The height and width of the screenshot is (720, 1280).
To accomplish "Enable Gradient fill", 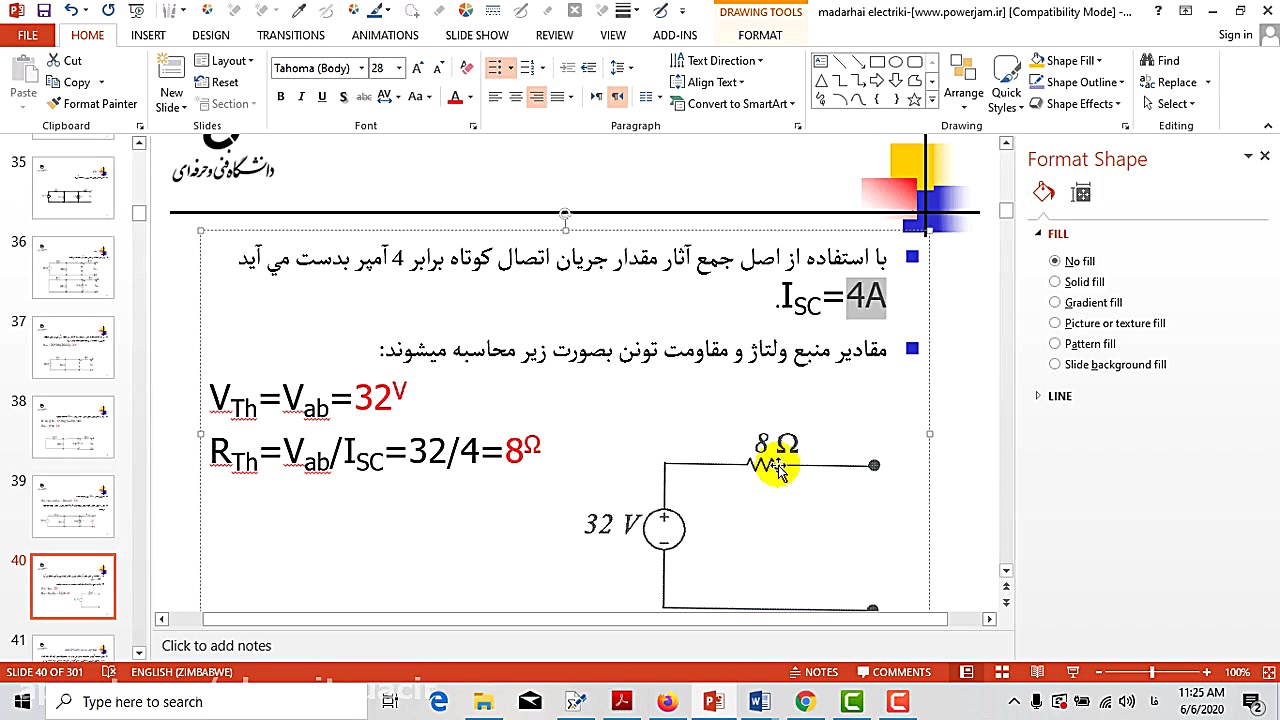I will point(1055,302).
